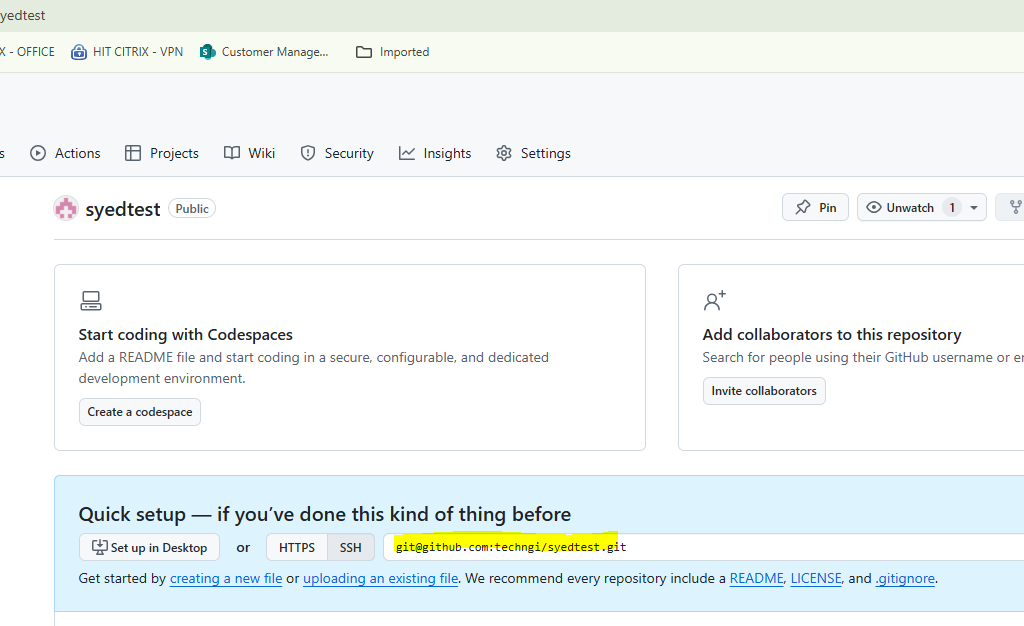This screenshot has width=1024, height=626.
Task: Open the repository Settings tab
Action: click(x=534, y=153)
